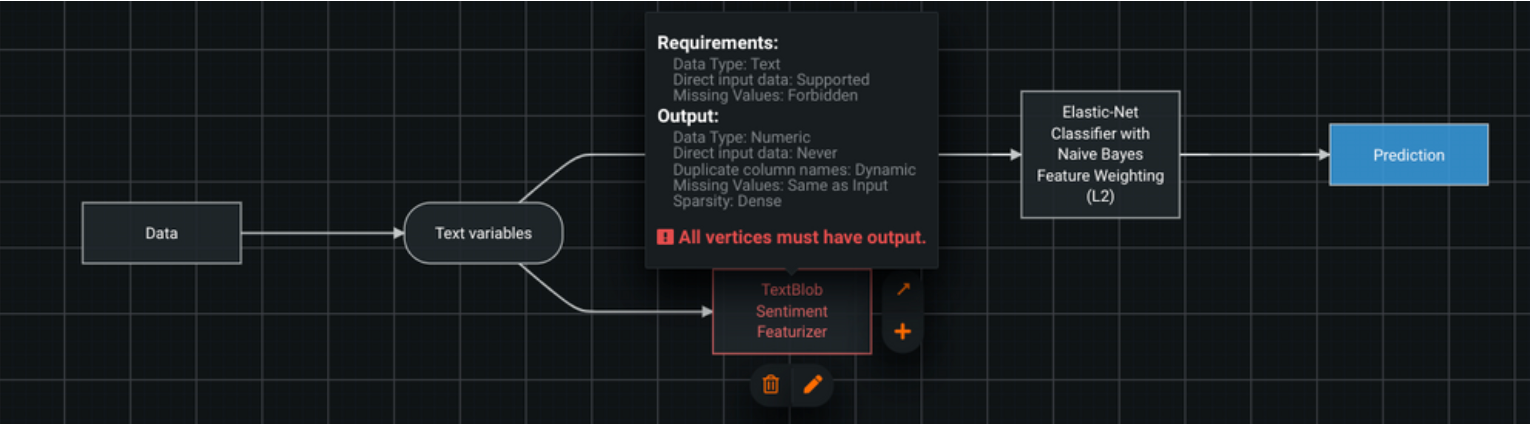Delete the TextBlob node with trash icon

pyautogui.click(x=771, y=384)
